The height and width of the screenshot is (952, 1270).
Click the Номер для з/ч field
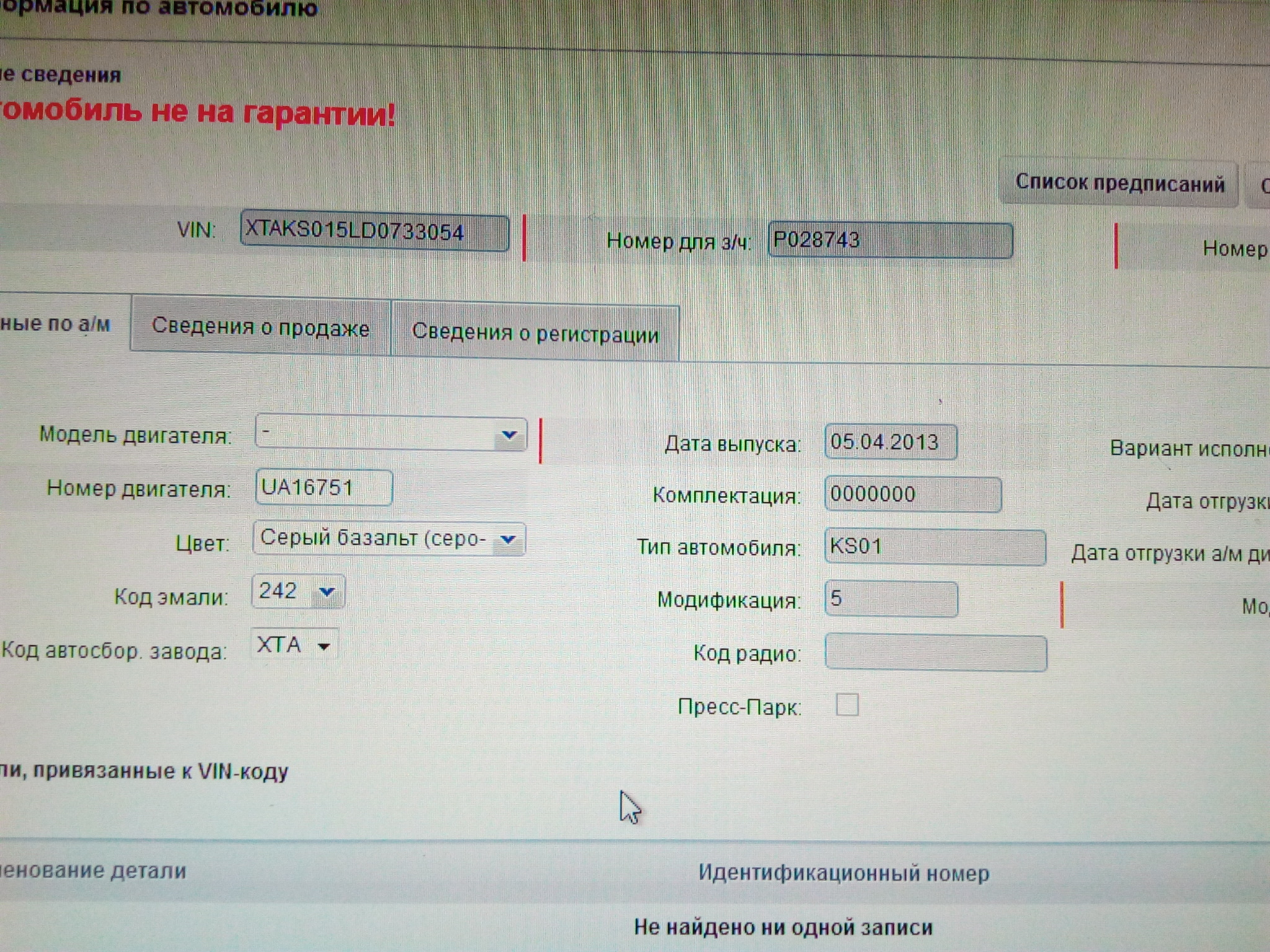[x=889, y=240]
